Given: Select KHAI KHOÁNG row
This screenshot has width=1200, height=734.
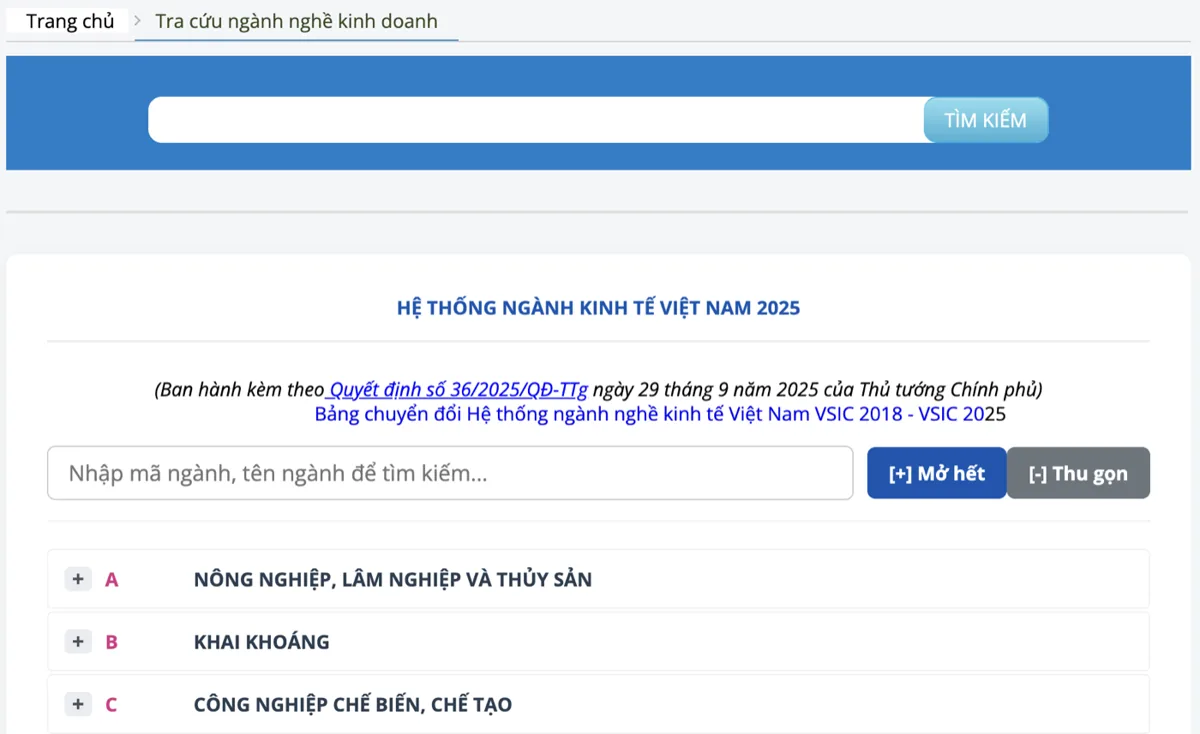Looking at the screenshot, I should [x=598, y=642].
